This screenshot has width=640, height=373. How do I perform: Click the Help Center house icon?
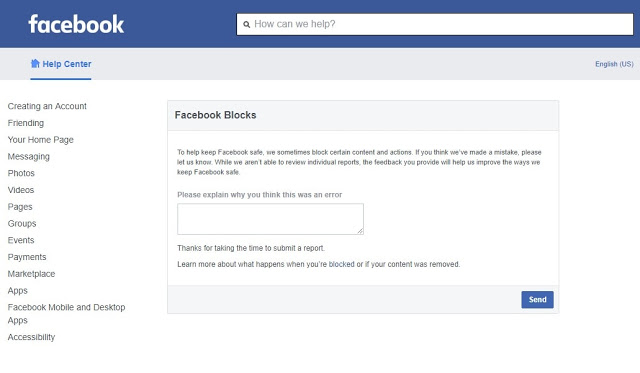coord(35,64)
